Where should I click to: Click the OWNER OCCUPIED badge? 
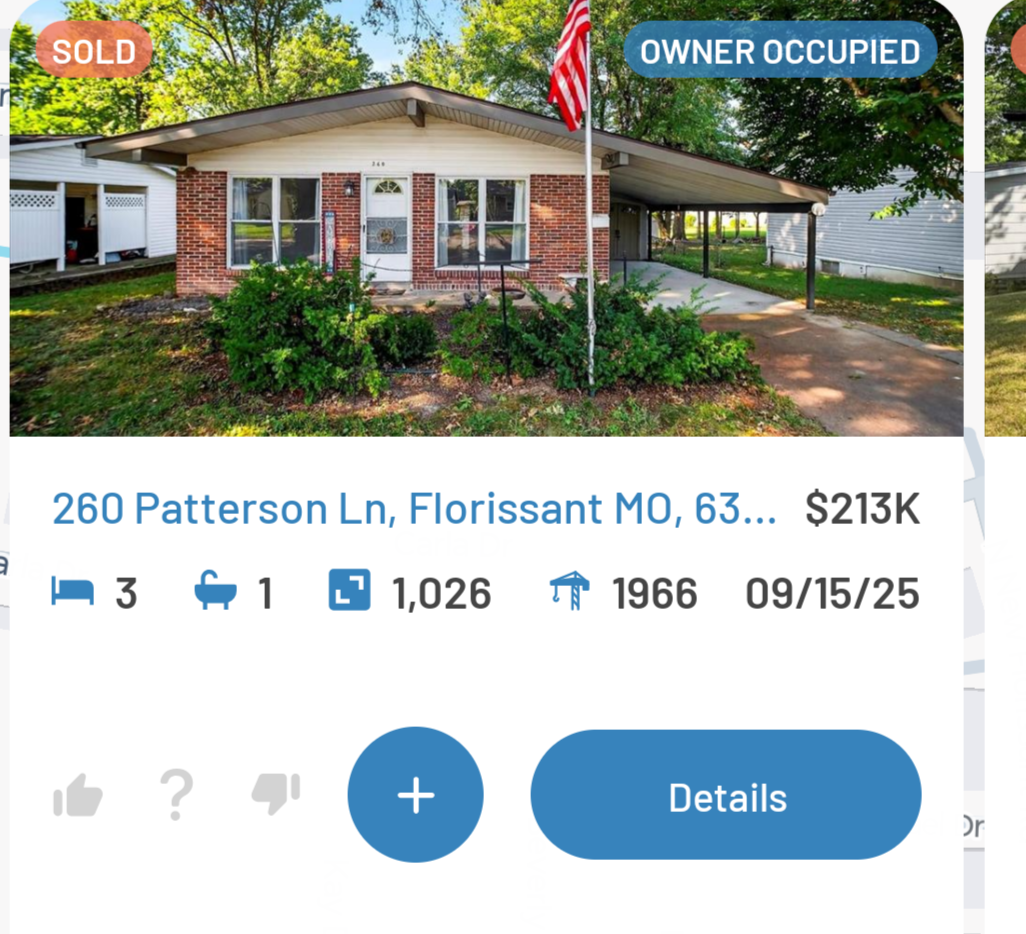(x=780, y=50)
